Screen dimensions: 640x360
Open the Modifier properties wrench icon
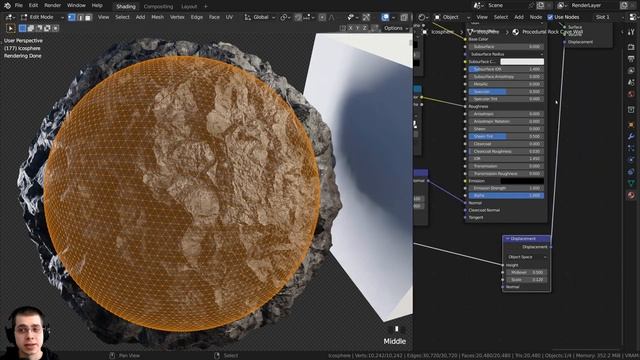(x=631, y=136)
